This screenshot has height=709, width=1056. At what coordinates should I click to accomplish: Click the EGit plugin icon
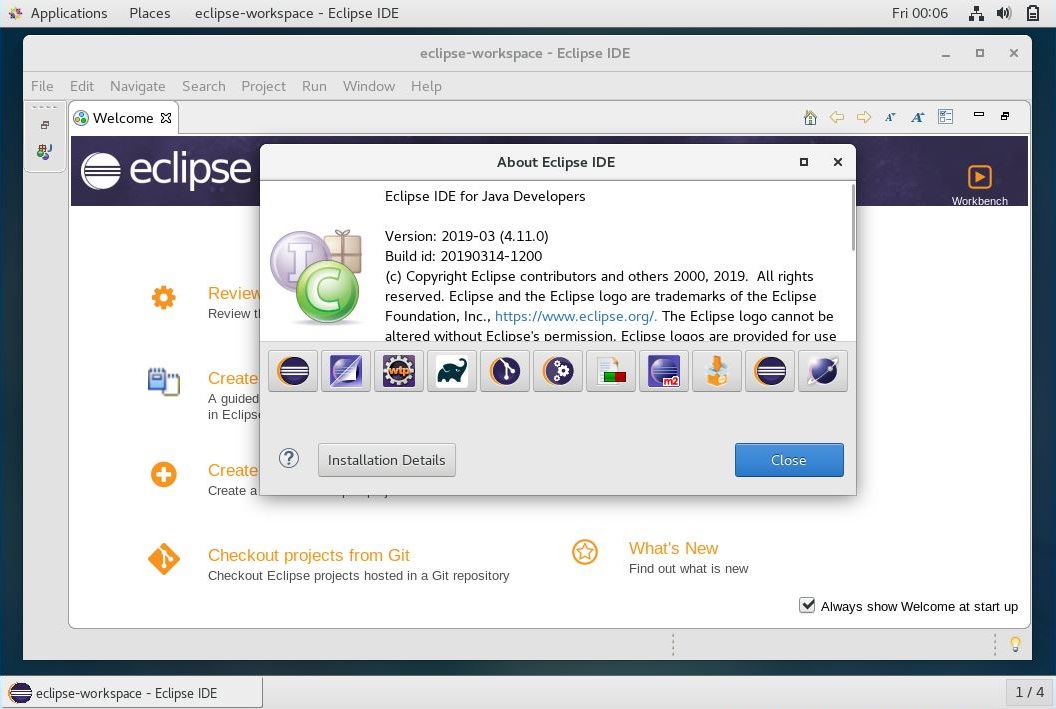point(504,370)
